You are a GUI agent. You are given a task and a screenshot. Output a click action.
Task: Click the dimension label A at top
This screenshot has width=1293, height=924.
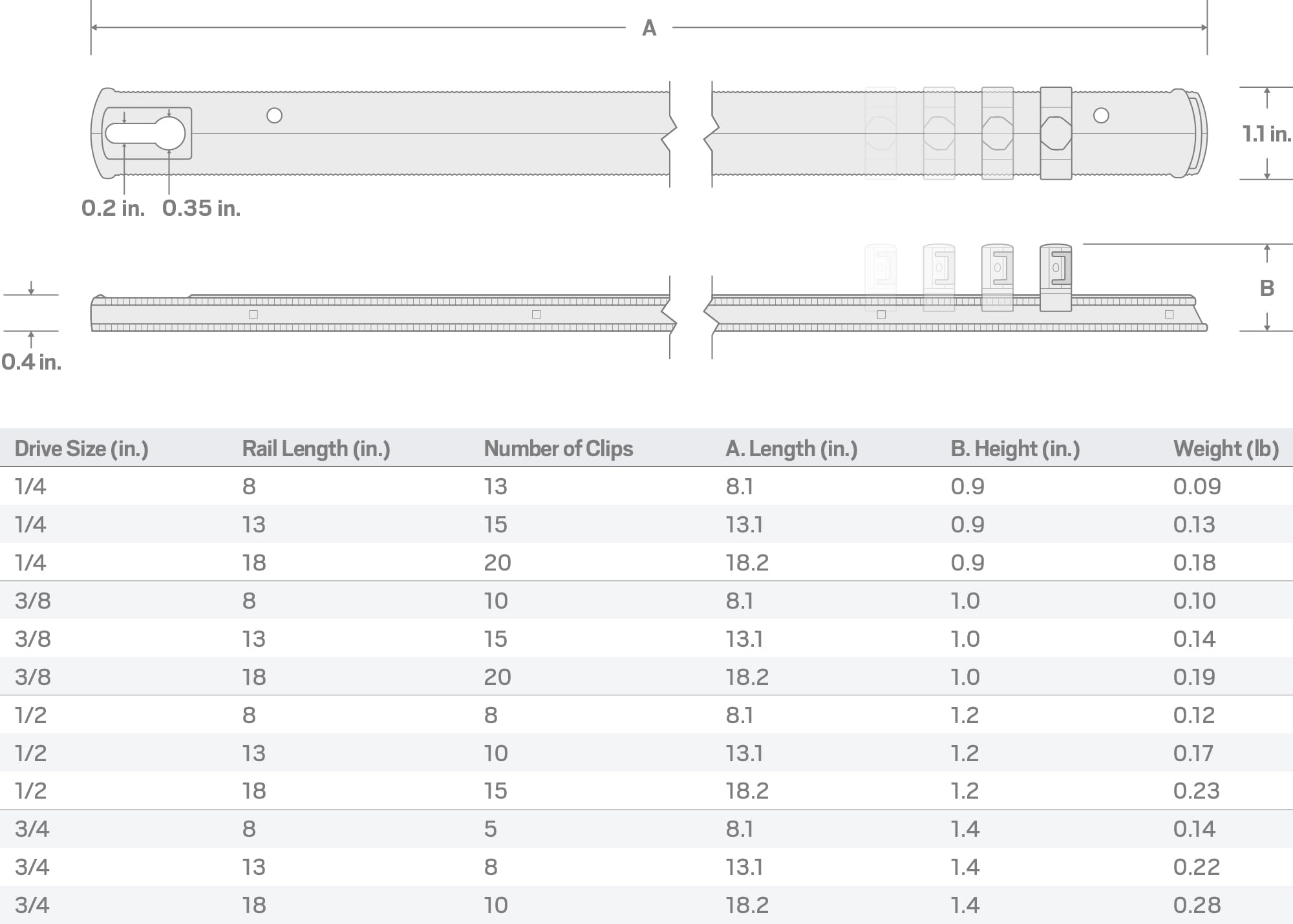tap(649, 28)
